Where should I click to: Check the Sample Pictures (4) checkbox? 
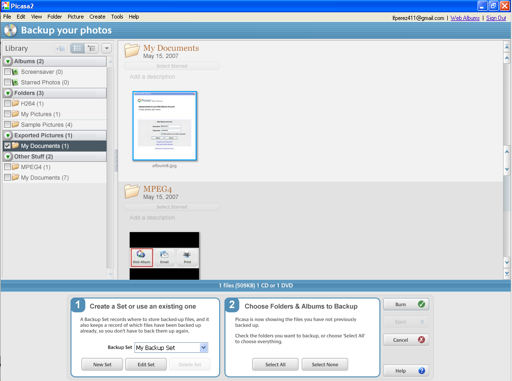7,124
